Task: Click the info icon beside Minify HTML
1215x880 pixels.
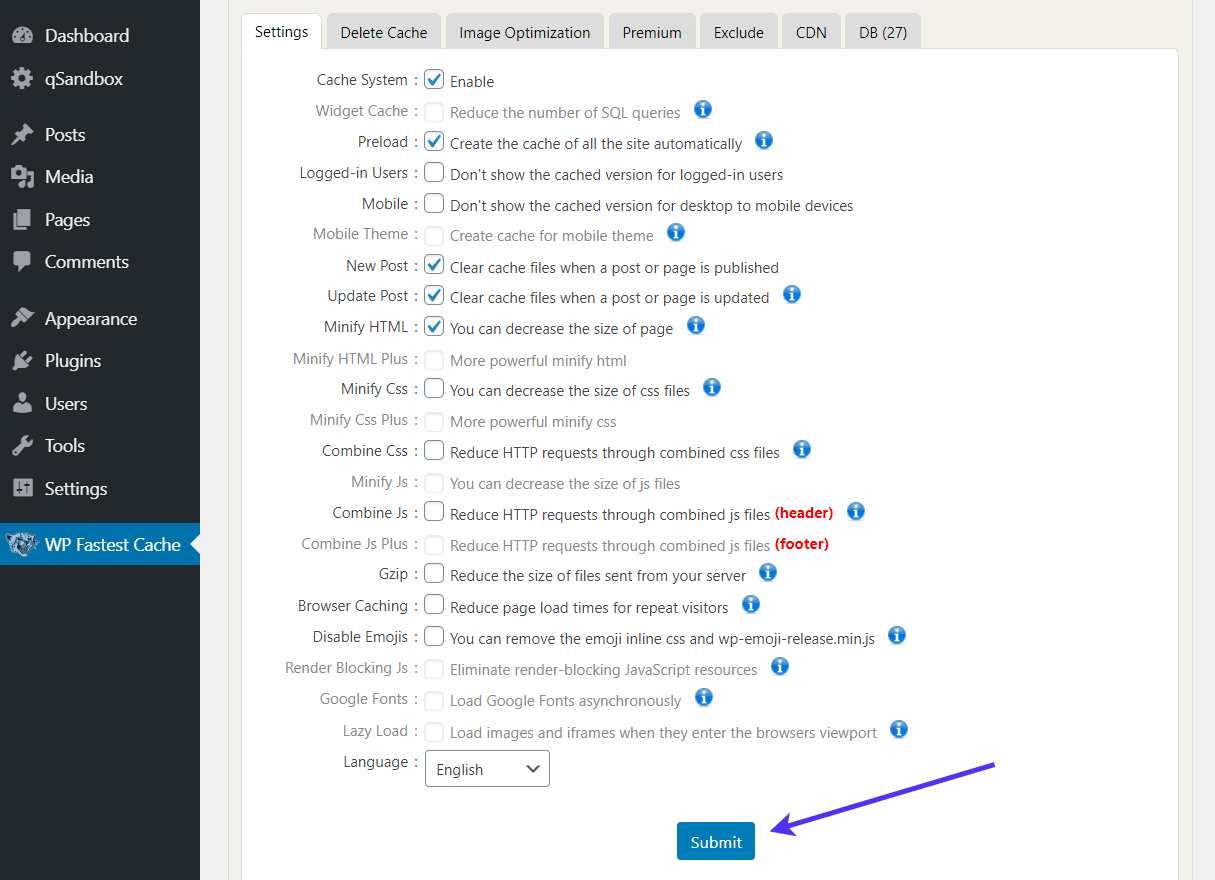Action: (x=695, y=326)
